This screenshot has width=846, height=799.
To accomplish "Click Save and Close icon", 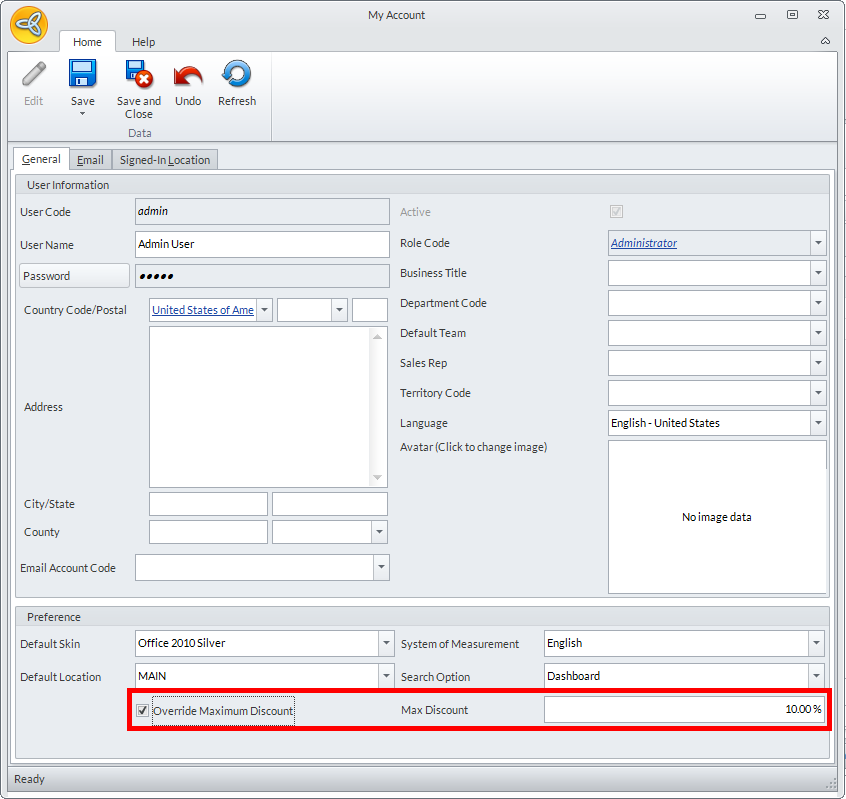I will coord(138,75).
